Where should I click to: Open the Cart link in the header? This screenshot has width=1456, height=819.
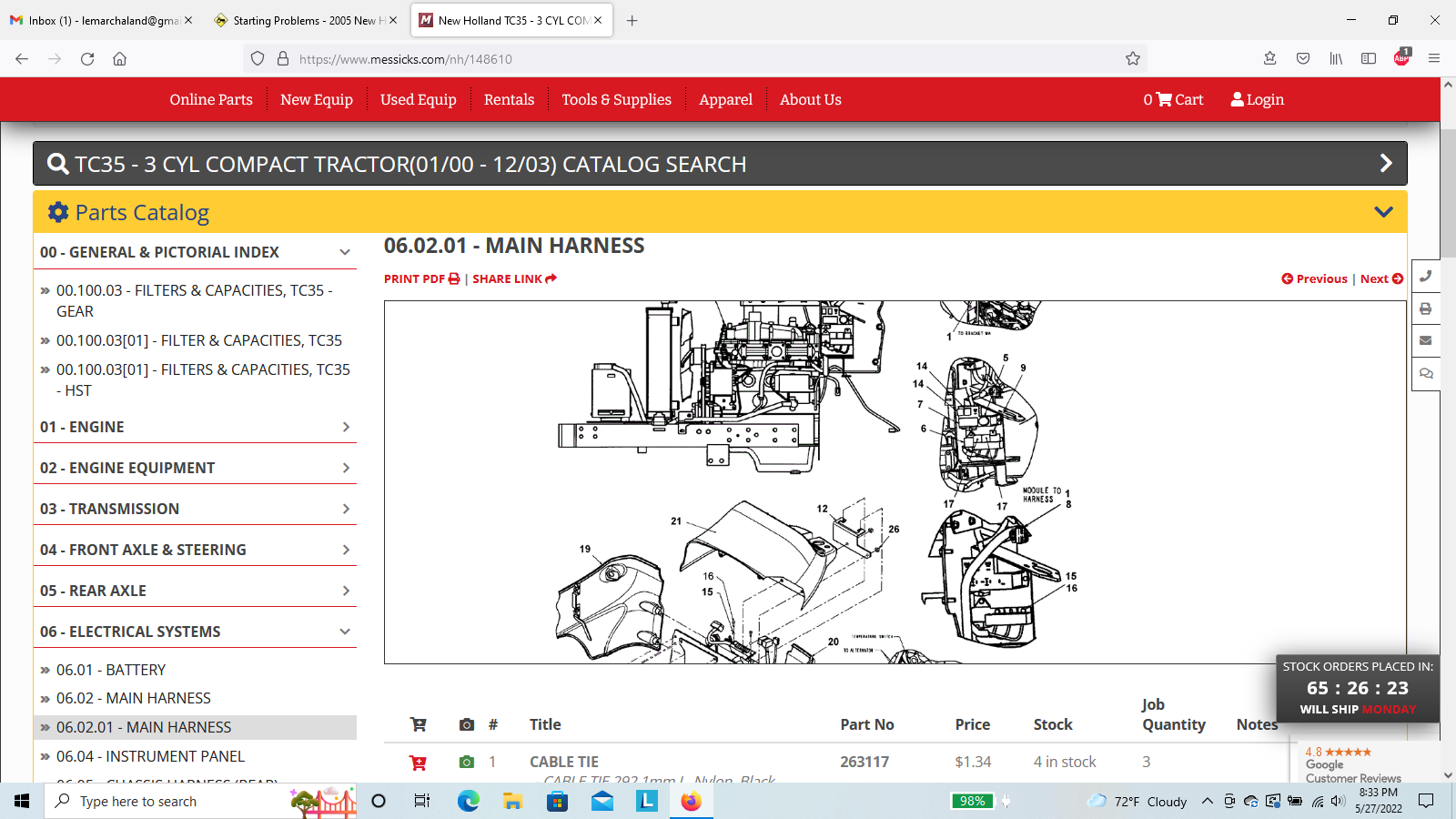[x=1173, y=99]
